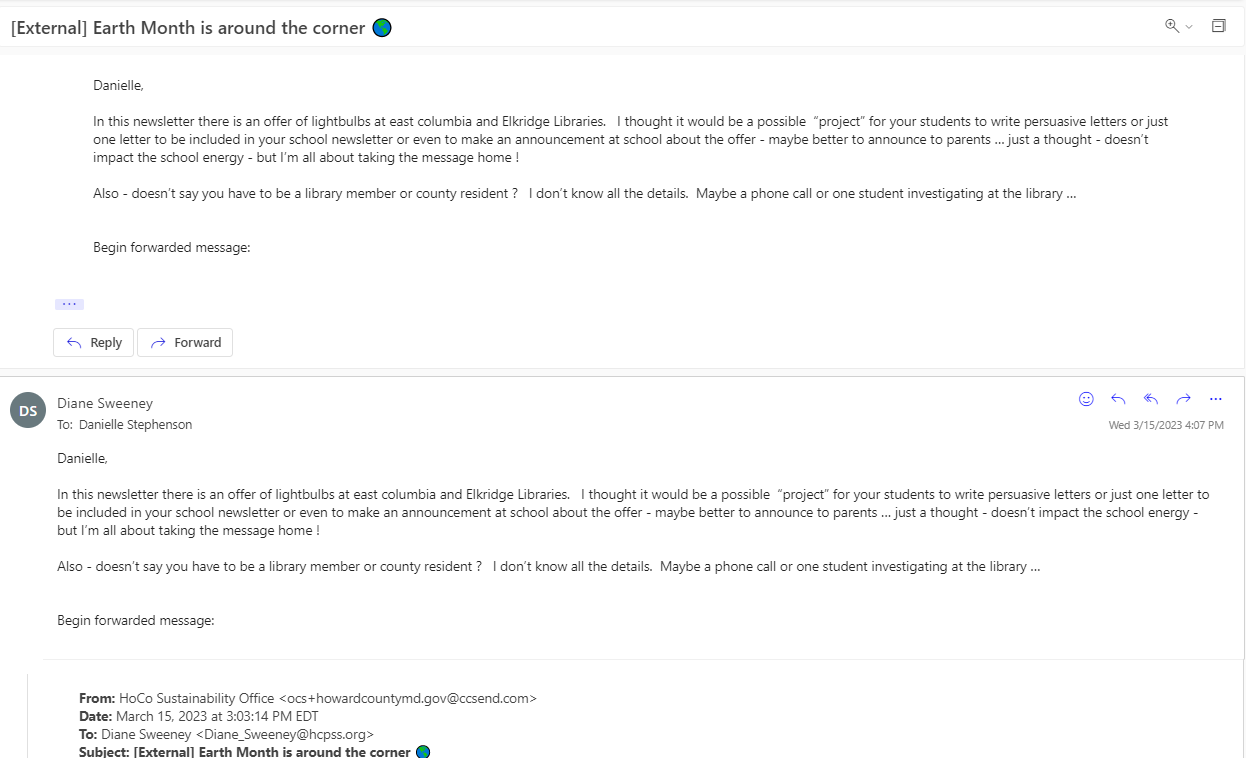
Task: Click the reply arrow icon in message header
Action: click(1119, 399)
